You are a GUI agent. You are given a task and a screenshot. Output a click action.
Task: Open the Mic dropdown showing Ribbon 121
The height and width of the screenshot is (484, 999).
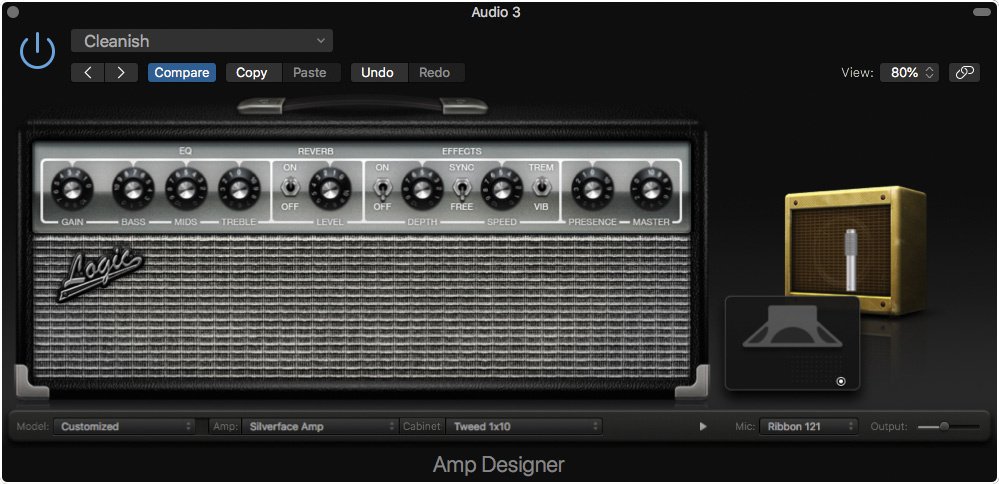808,426
